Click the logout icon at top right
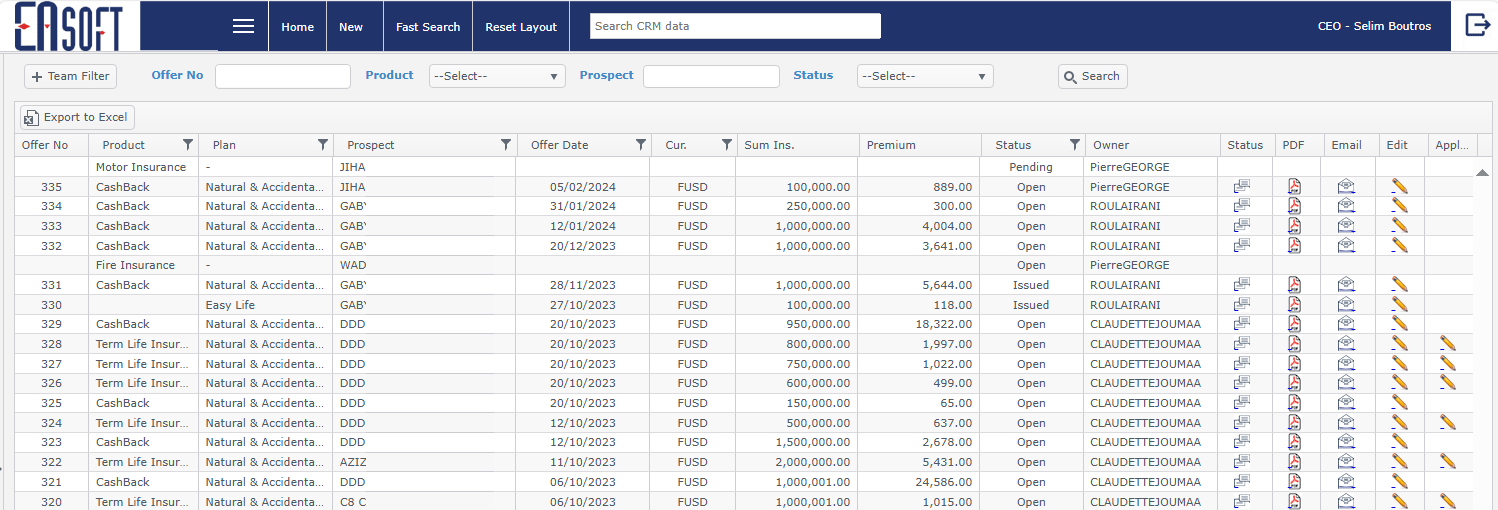Viewport: 1498px width, 510px height. 1477,26
